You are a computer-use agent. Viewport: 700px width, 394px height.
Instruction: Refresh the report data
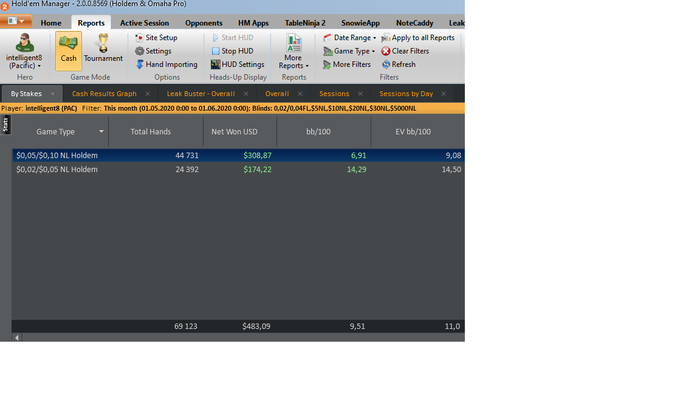[399, 64]
